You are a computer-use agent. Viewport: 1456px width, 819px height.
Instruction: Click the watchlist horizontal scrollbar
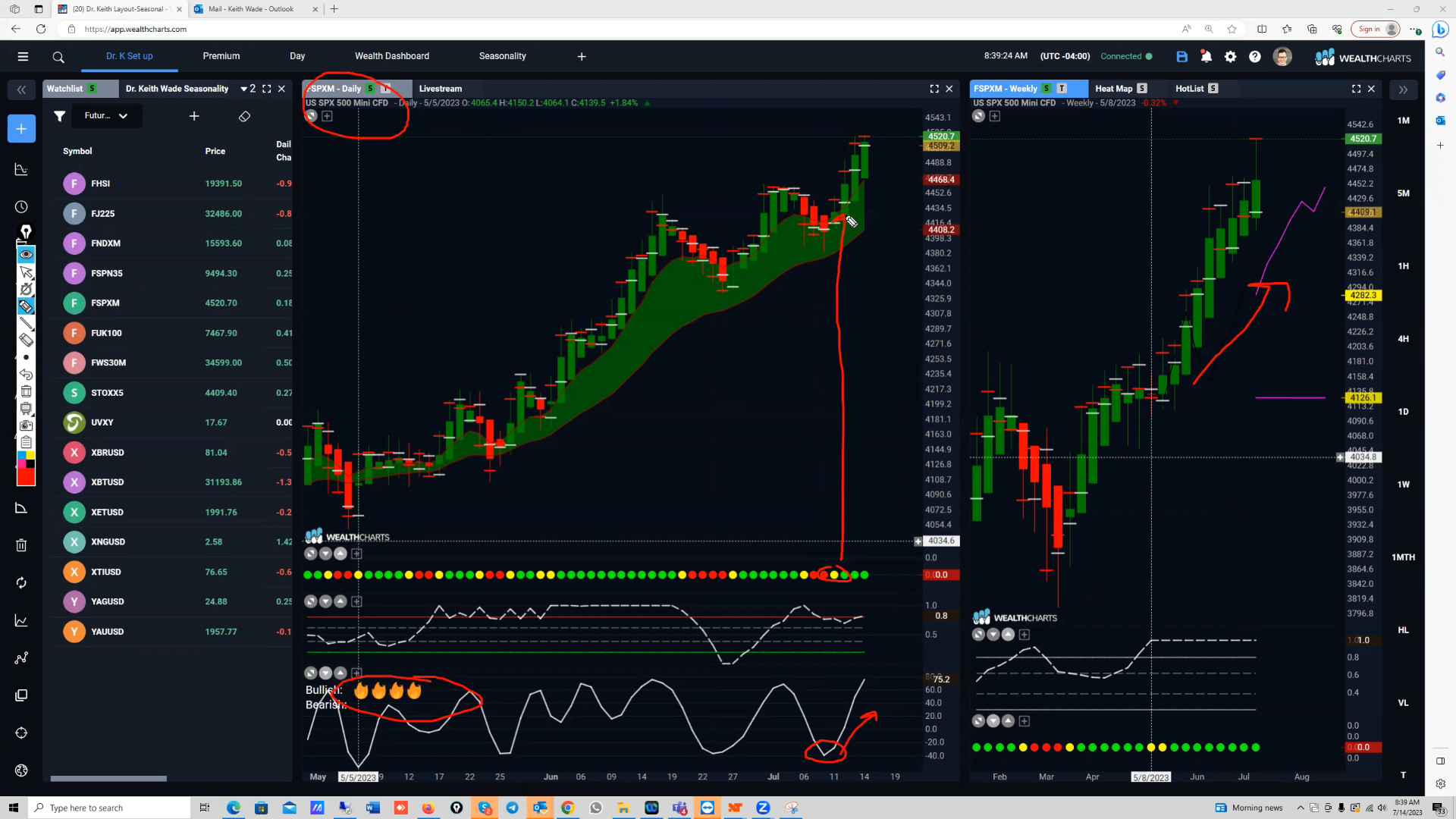point(108,779)
